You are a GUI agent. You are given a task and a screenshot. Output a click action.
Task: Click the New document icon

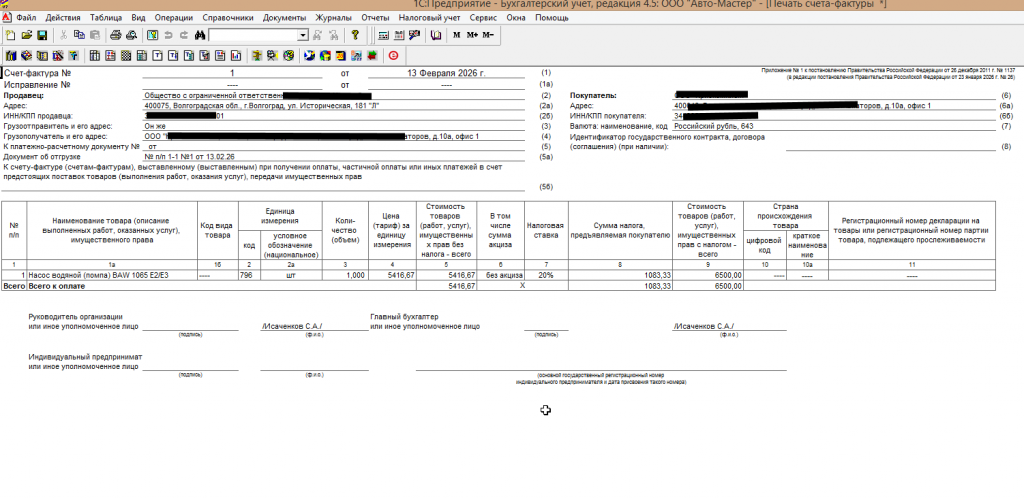(10, 35)
